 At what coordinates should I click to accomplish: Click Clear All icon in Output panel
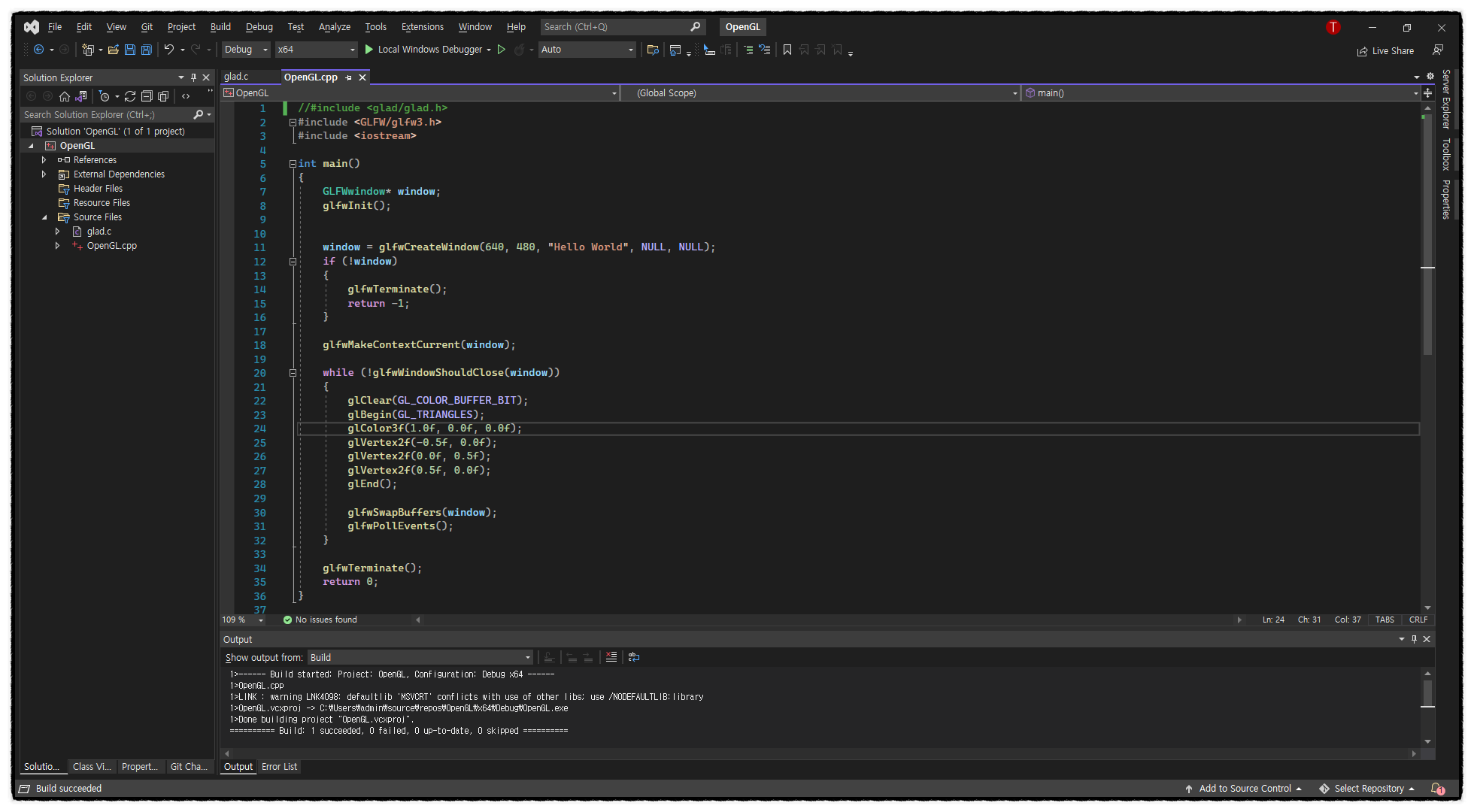click(x=611, y=657)
